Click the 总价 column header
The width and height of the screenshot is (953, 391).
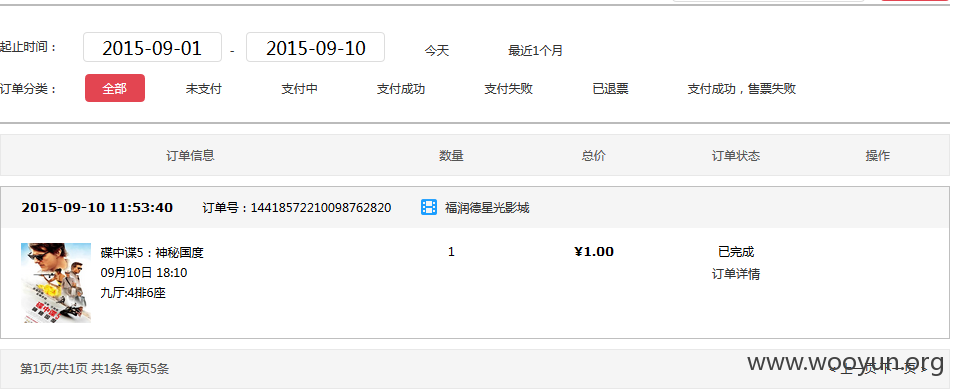coord(593,156)
